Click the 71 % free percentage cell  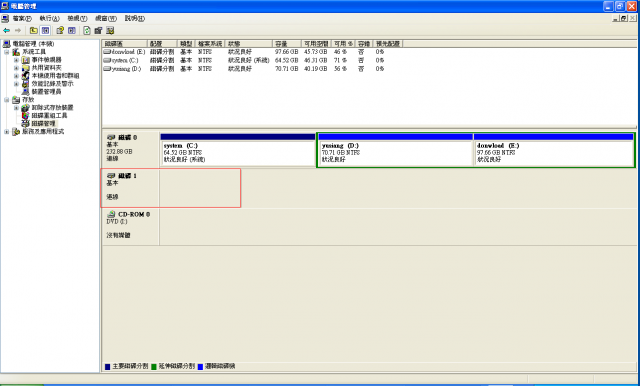point(340,60)
